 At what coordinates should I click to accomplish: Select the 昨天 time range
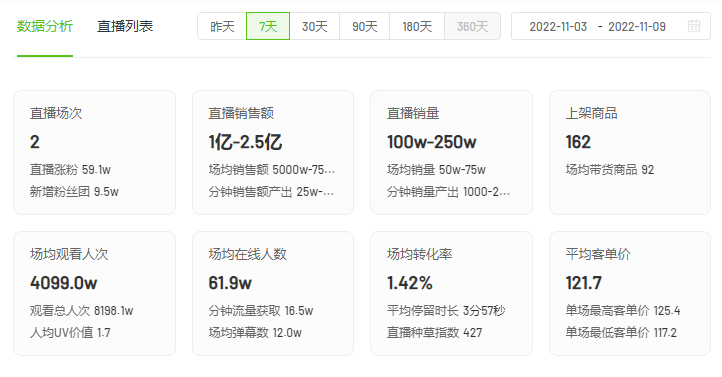coord(222,26)
